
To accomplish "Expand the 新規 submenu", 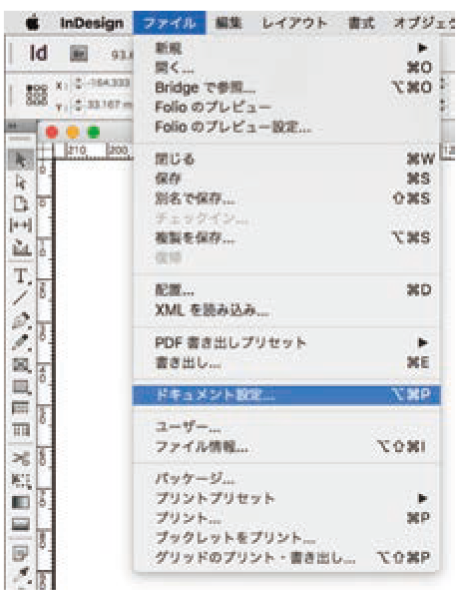I will pyautogui.click(x=286, y=48).
